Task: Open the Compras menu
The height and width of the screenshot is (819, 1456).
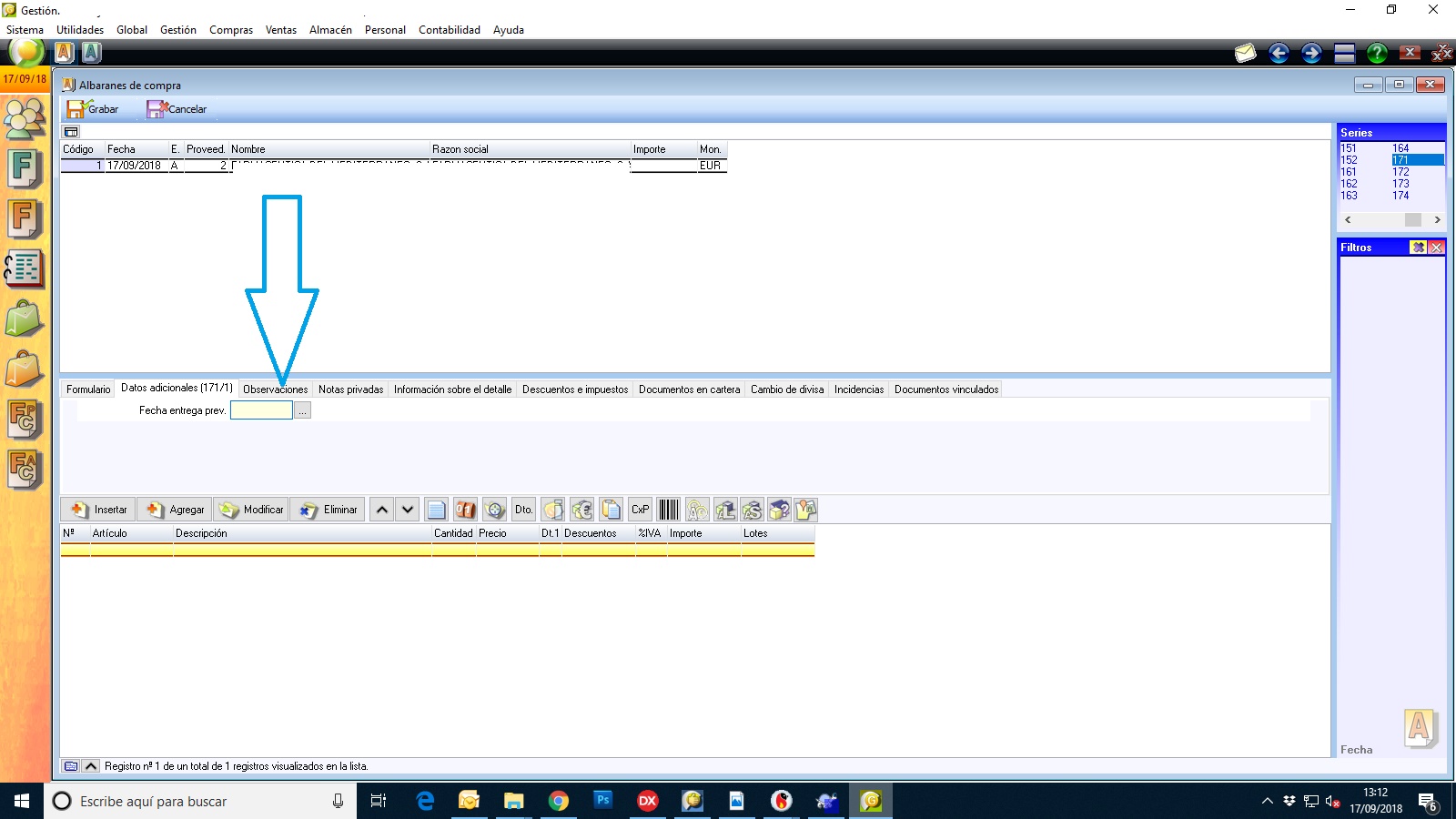Action: [231, 30]
